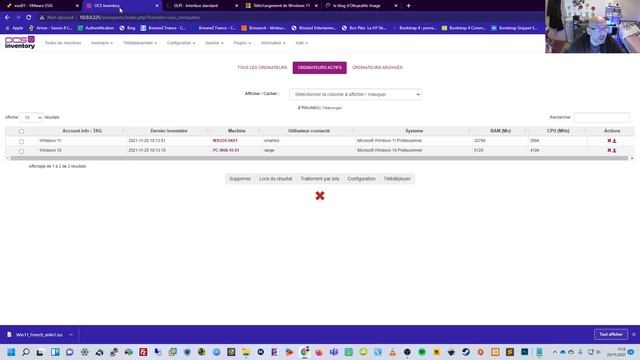Open the Steam icon in taskbar
Screen dimensions: 640x360
click(466, 352)
